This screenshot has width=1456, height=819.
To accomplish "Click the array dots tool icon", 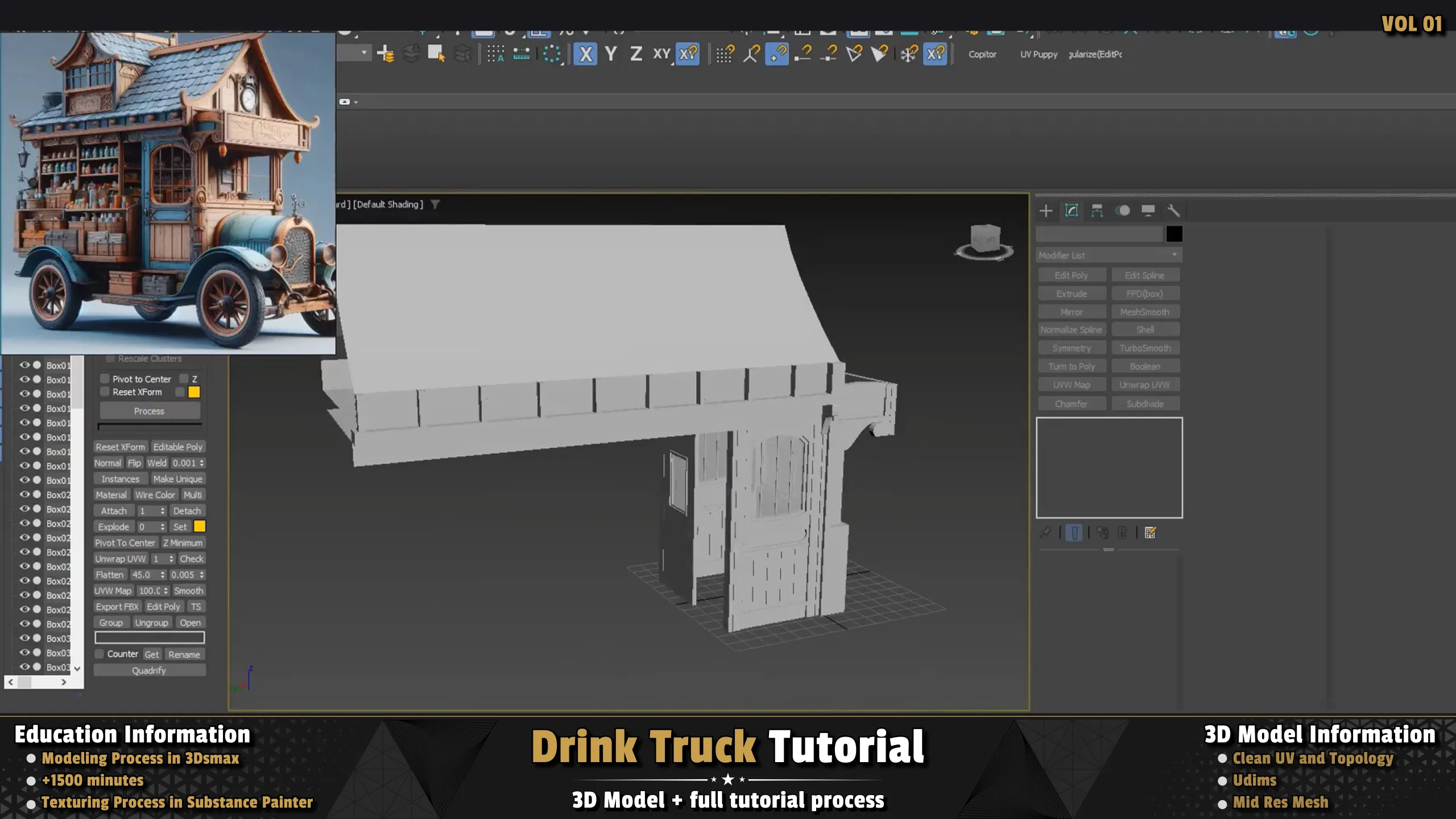I will [x=495, y=54].
